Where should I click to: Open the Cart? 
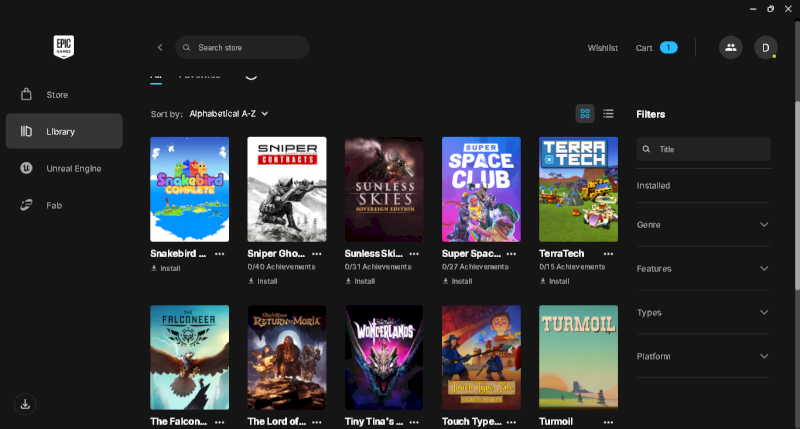tap(644, 48)
